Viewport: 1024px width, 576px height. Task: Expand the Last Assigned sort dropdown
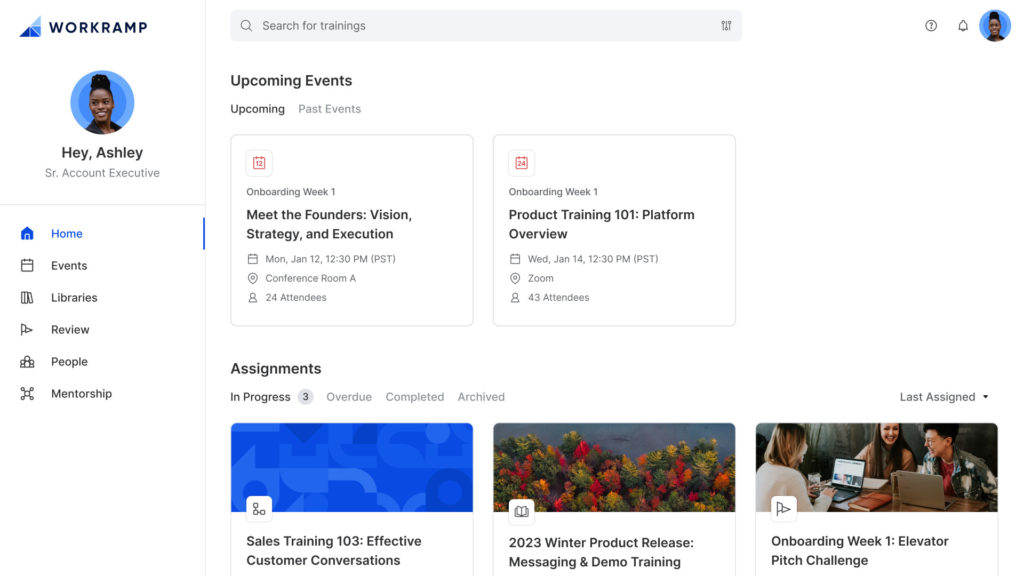coord(944,396)
